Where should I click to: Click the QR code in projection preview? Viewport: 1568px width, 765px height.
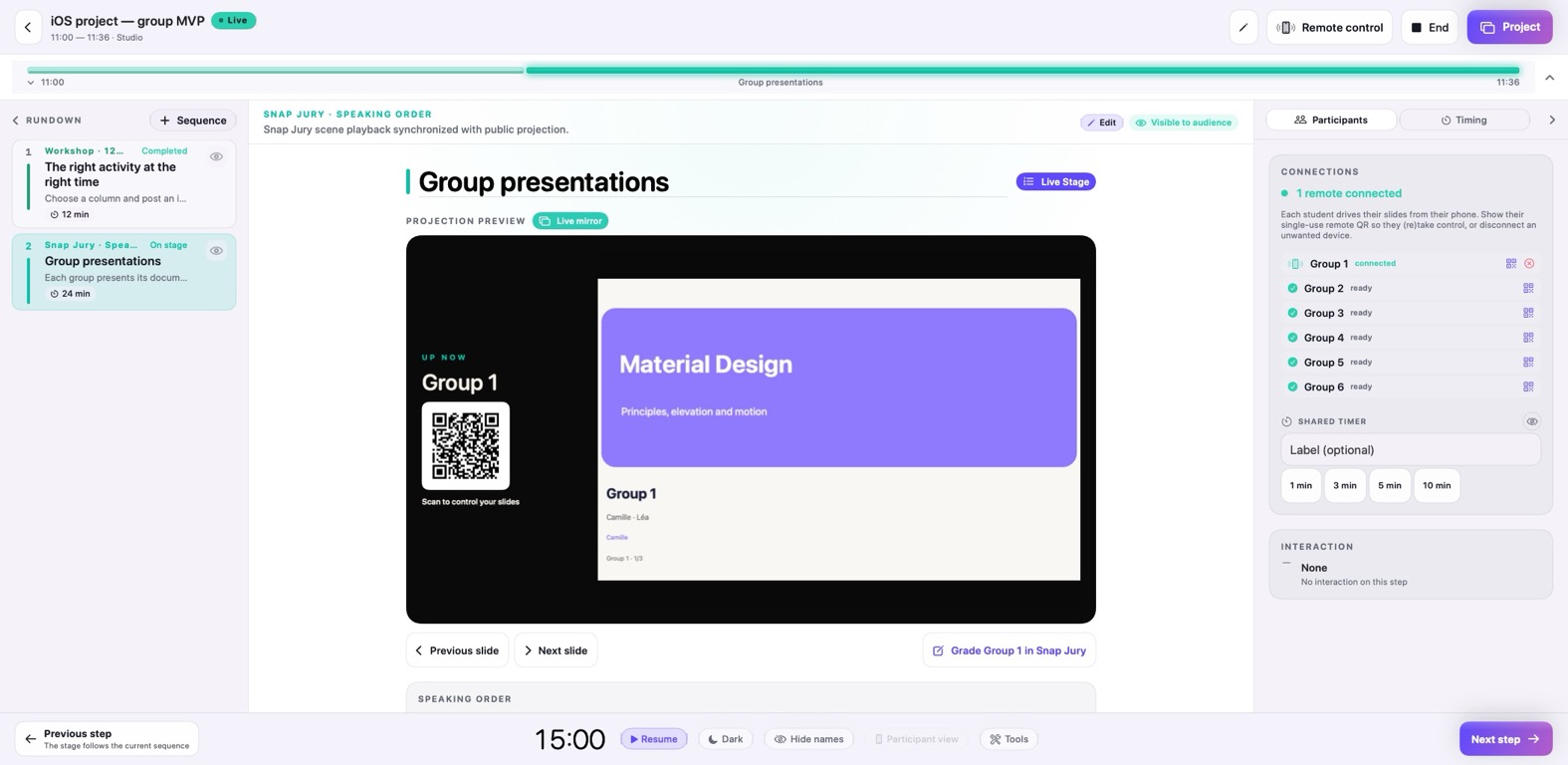click(x=466, y=445)
